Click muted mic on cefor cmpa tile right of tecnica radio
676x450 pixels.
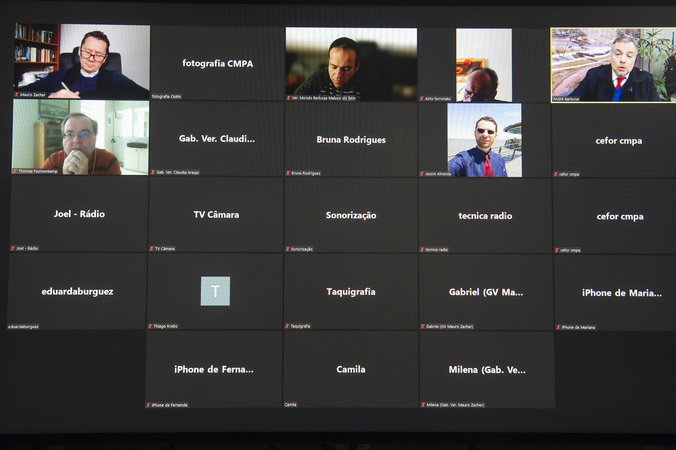(557, 250)
